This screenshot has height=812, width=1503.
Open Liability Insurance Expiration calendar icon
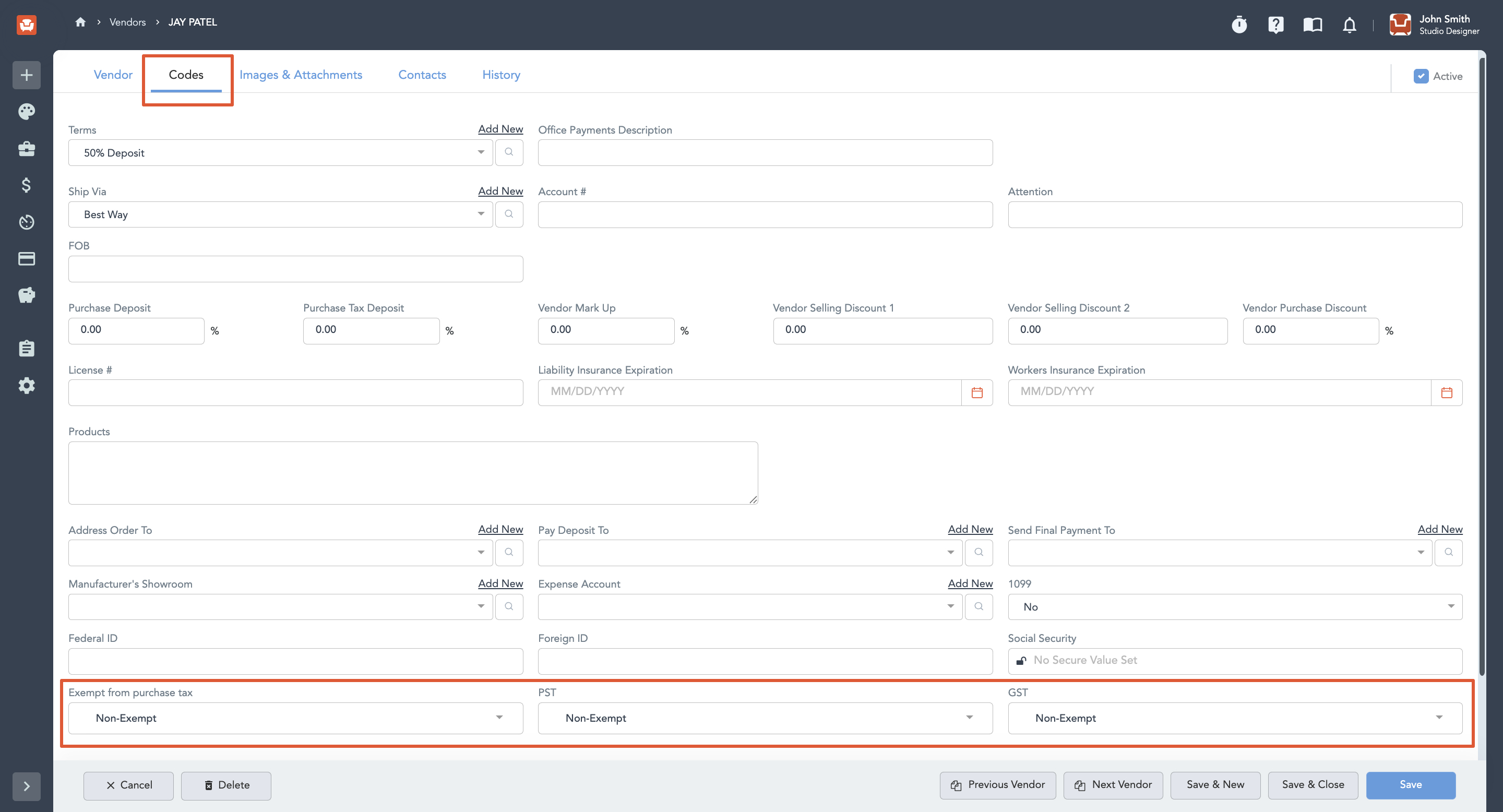[977, 392]
